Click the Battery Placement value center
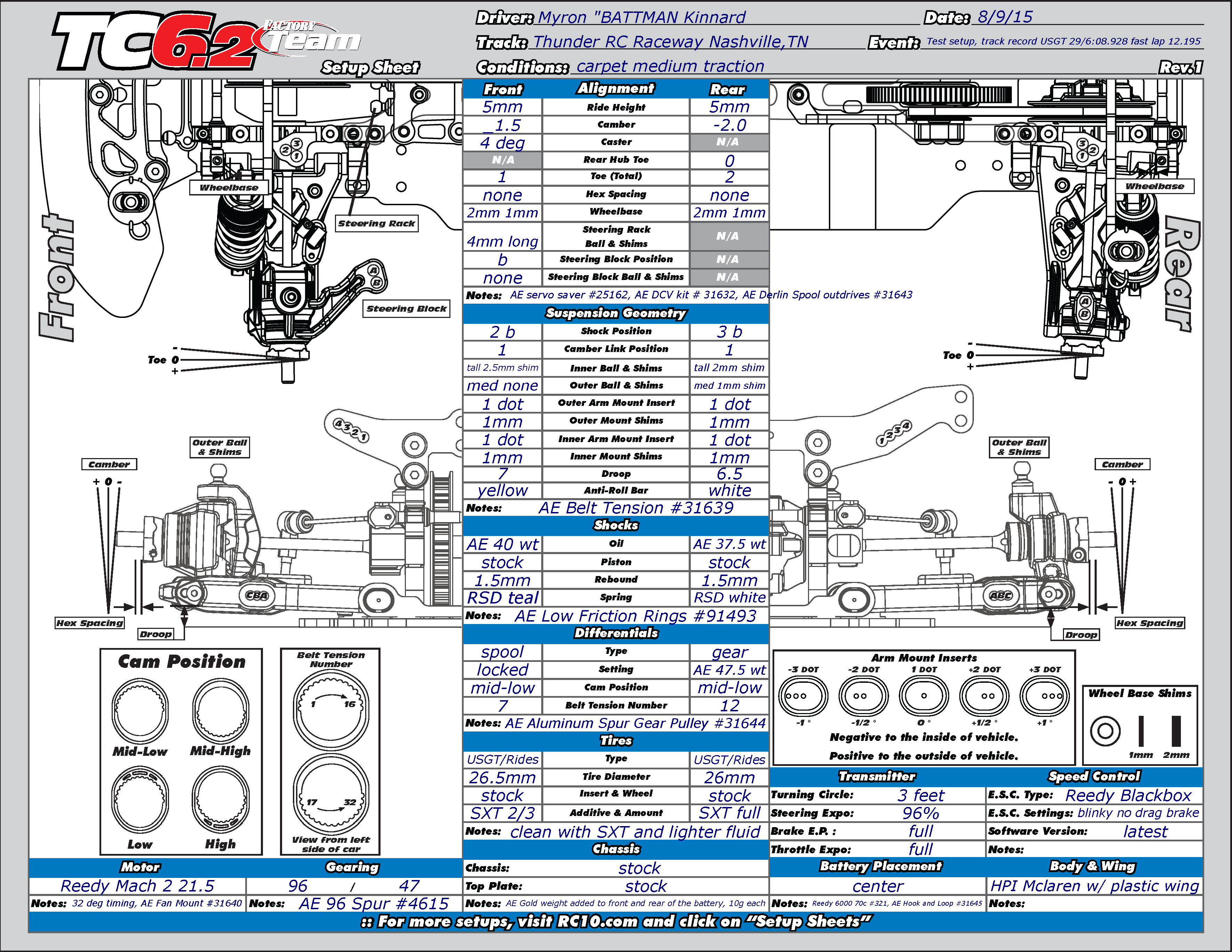Screen dimensions: 1232x952 coord(878,886)
